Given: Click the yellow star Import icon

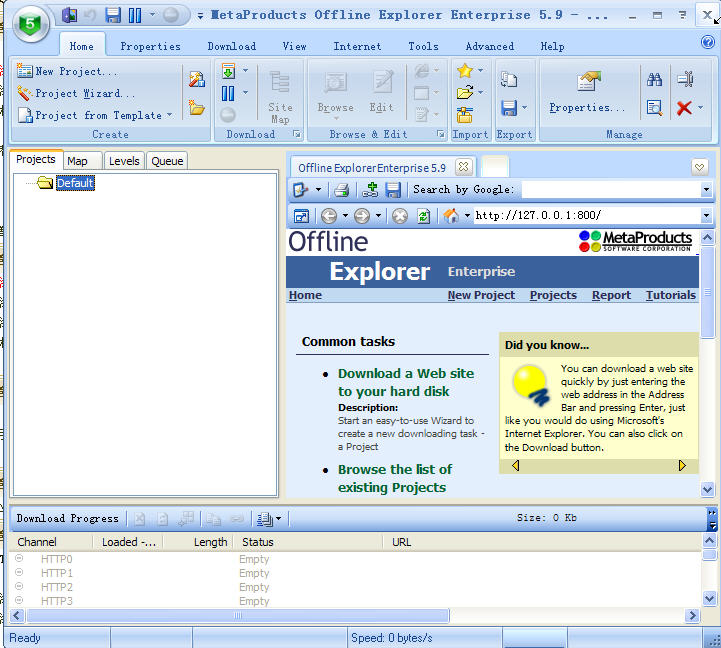Looking at the screenshot, I should (464, 71).
